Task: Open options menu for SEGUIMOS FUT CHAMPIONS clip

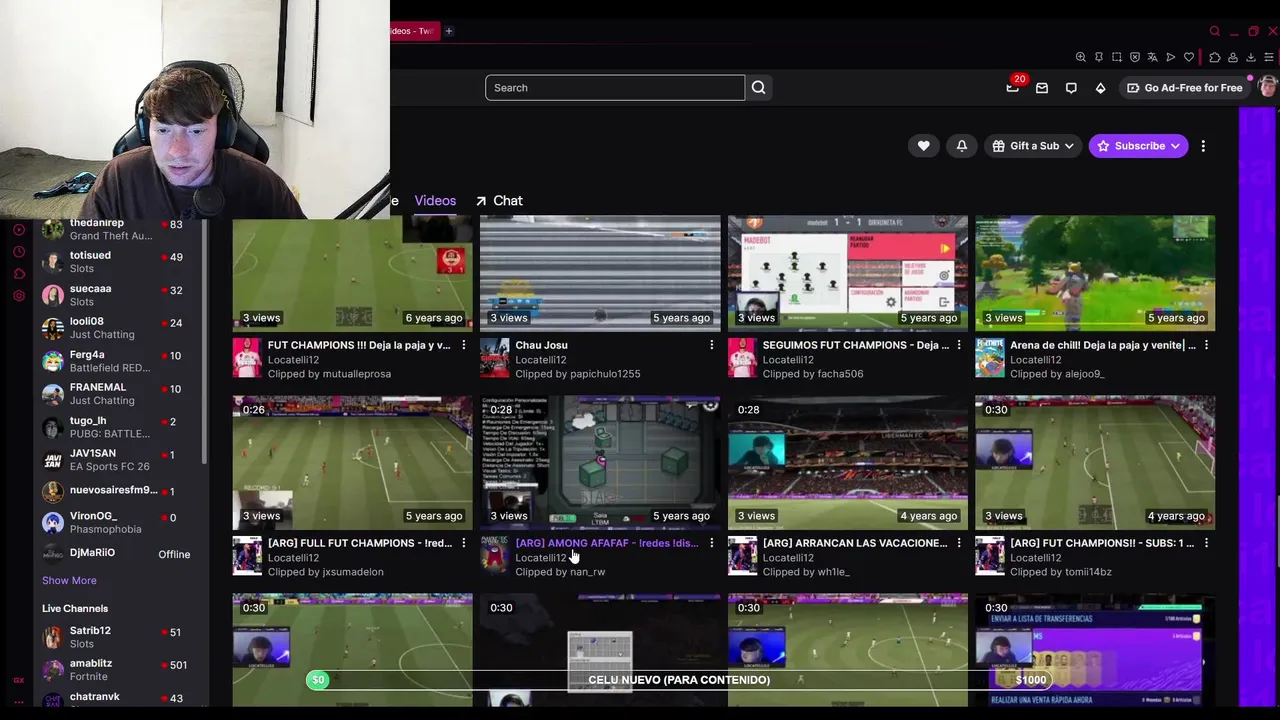Action: pyautogui.click(x=959, y=345)
